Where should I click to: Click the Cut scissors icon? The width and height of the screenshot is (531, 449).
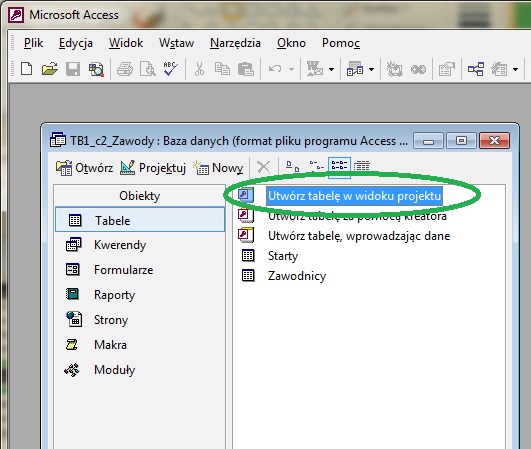(199, 69)
